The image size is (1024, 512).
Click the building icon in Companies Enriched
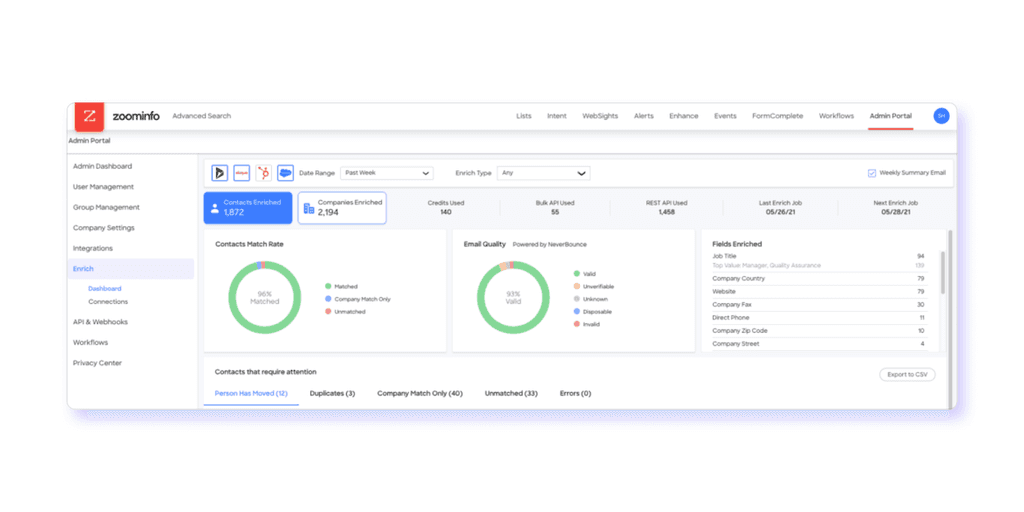coord(309,208)
